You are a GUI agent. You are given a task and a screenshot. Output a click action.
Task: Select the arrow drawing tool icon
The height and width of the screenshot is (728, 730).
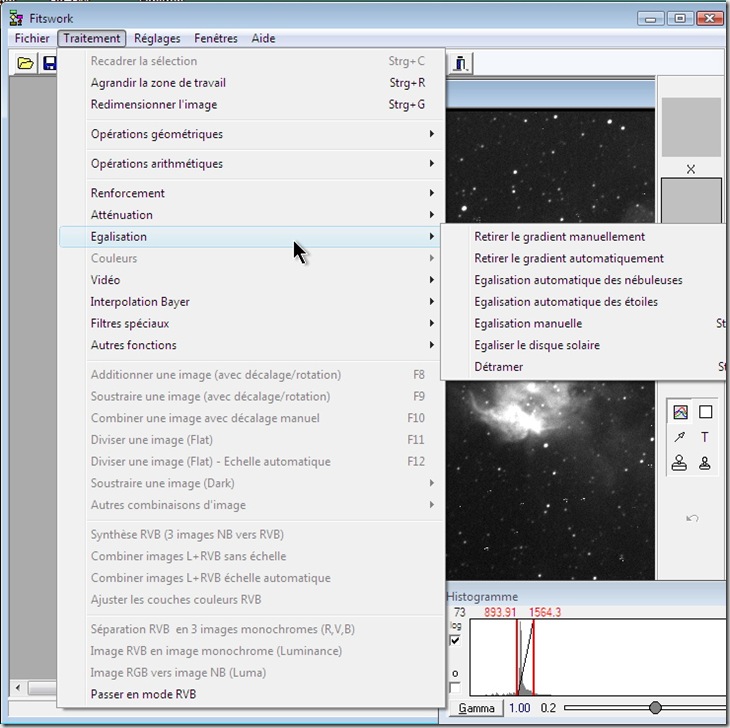pyautogui.click(x=680, y=437)
